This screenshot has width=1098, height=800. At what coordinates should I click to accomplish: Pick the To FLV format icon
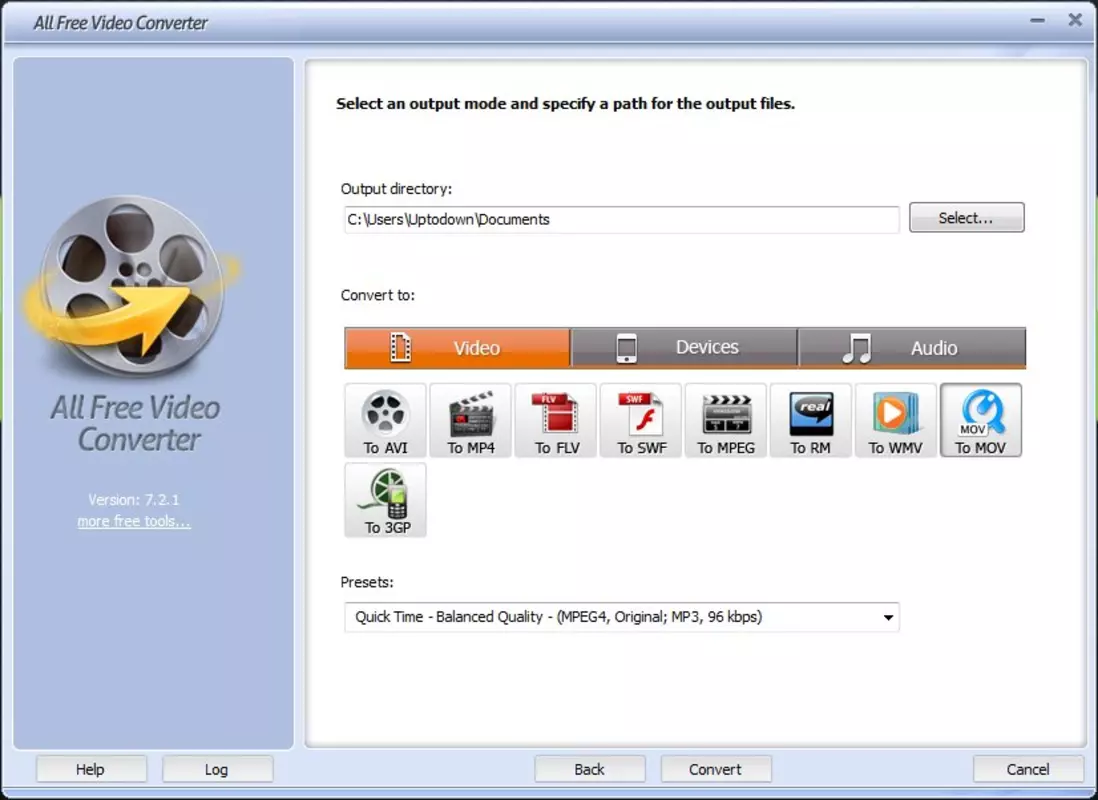coord(556,420)
